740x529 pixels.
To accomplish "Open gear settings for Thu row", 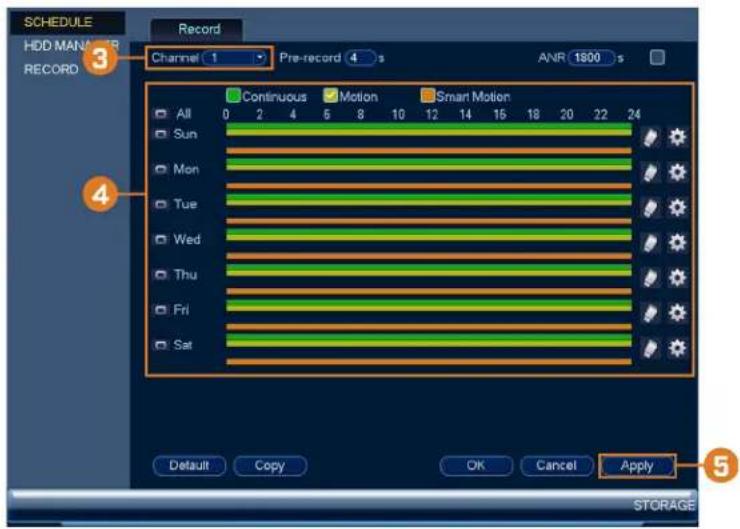I will click(677, 277).
